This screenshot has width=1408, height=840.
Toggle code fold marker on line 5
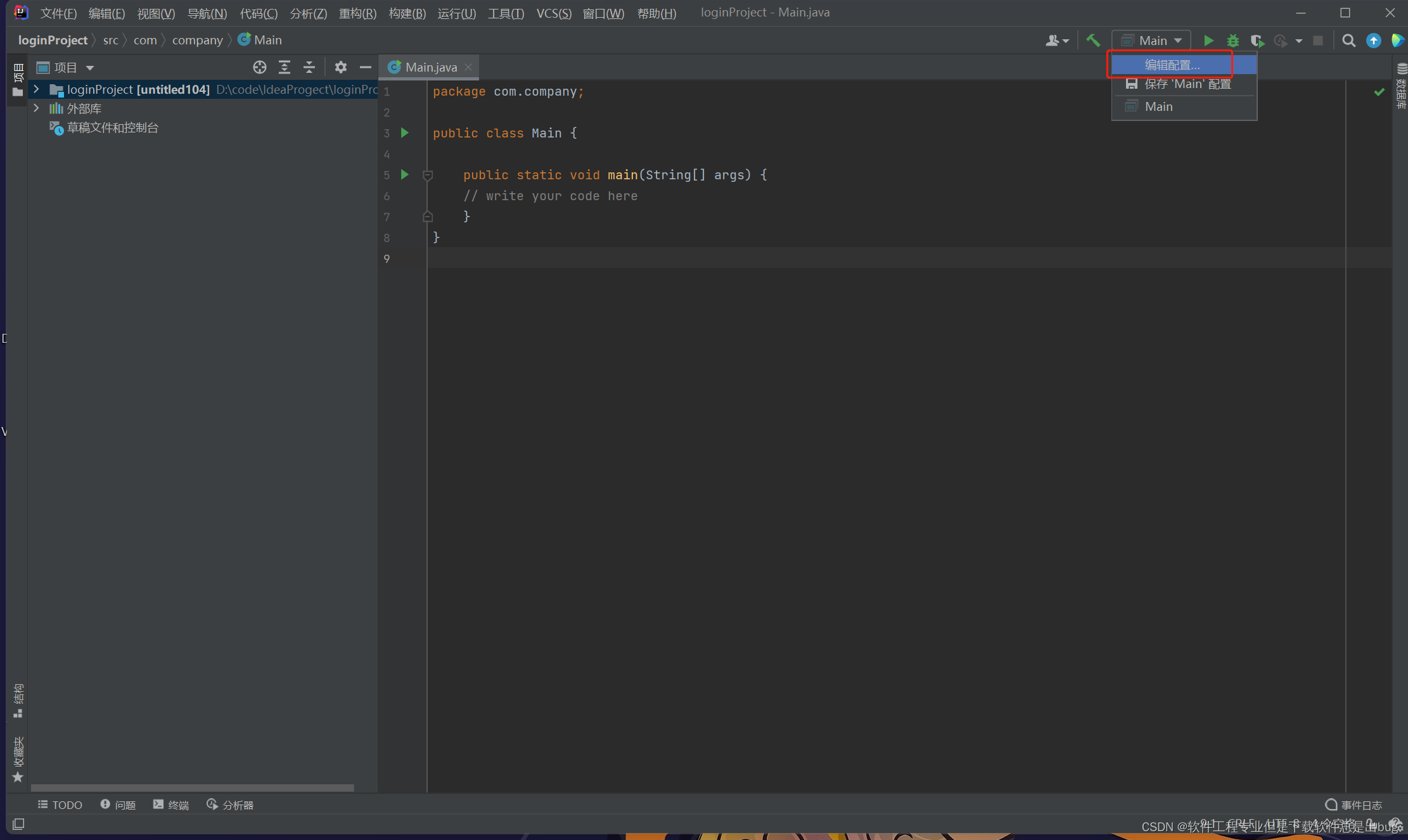428,175
